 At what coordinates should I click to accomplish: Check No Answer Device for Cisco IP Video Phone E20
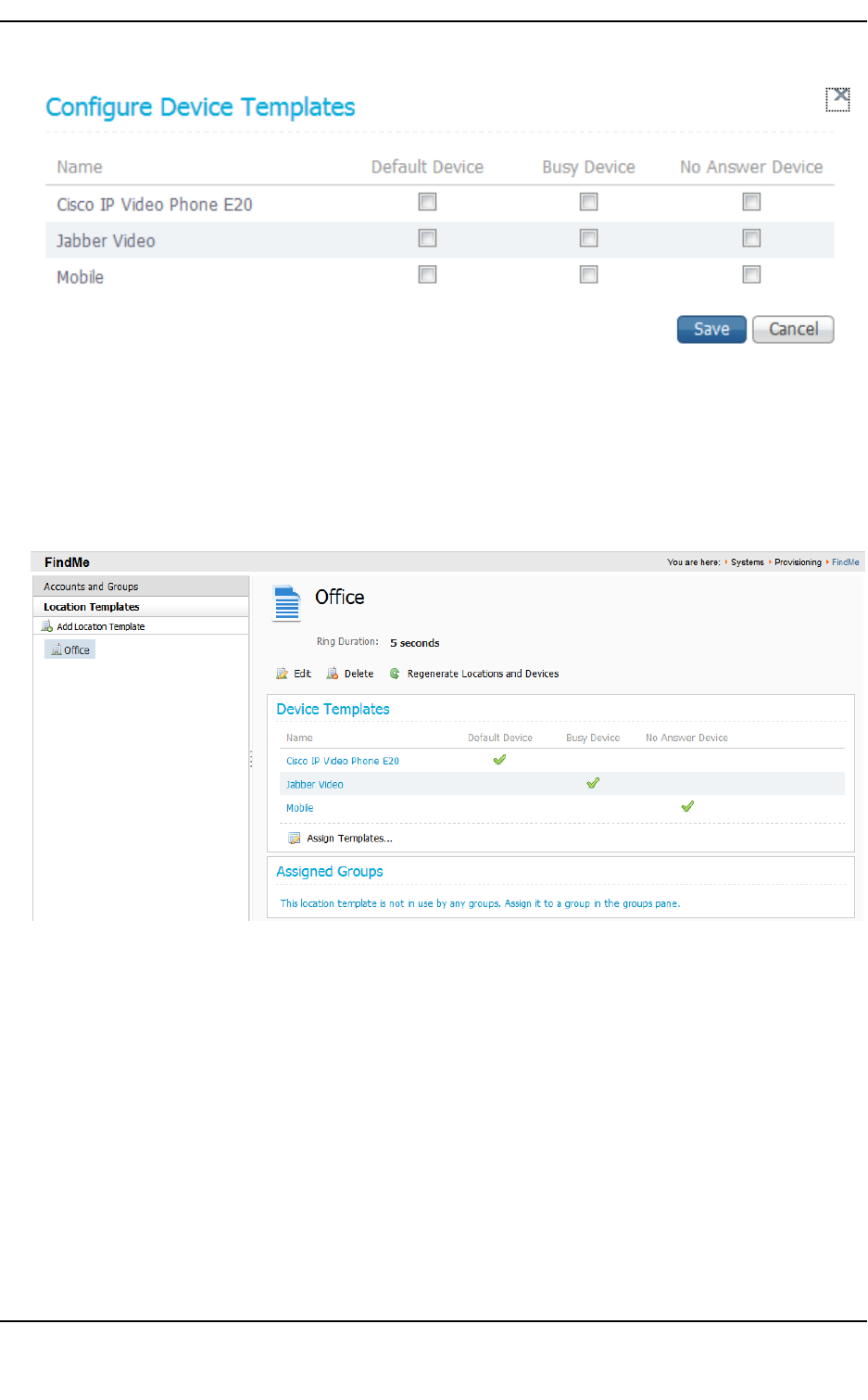coord(751,202)
